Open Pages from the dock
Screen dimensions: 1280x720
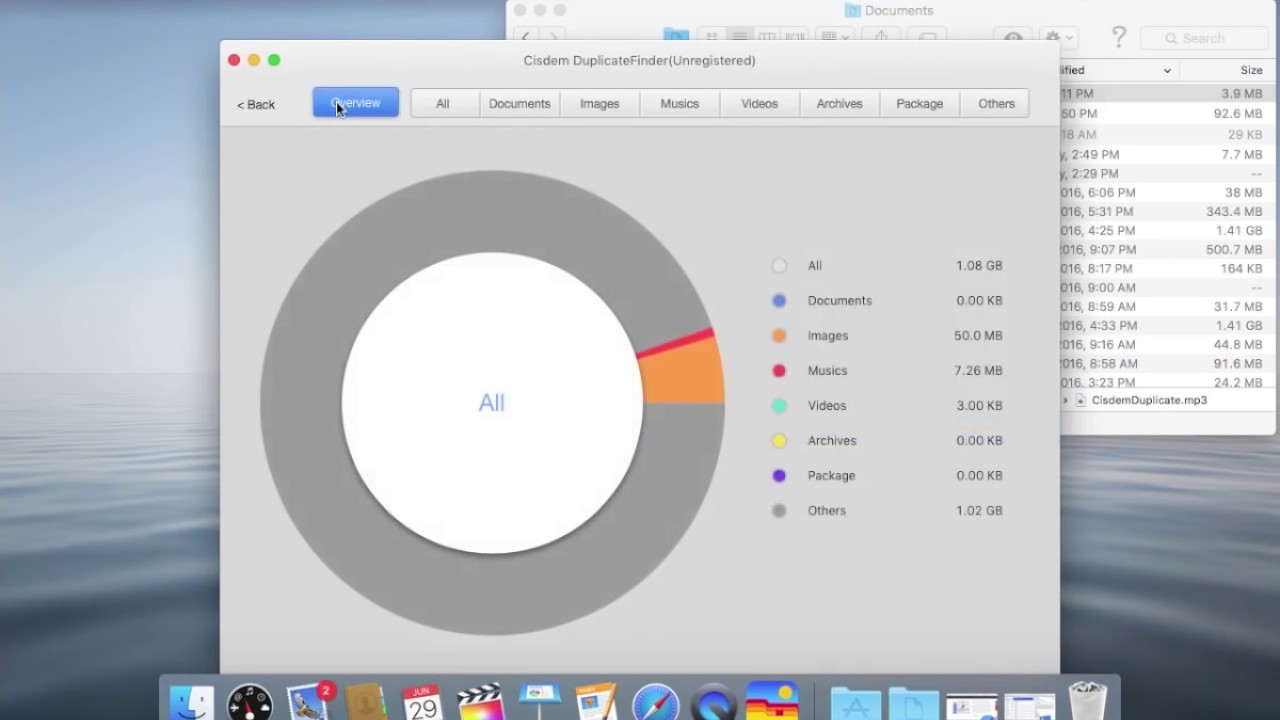[597, 703]
